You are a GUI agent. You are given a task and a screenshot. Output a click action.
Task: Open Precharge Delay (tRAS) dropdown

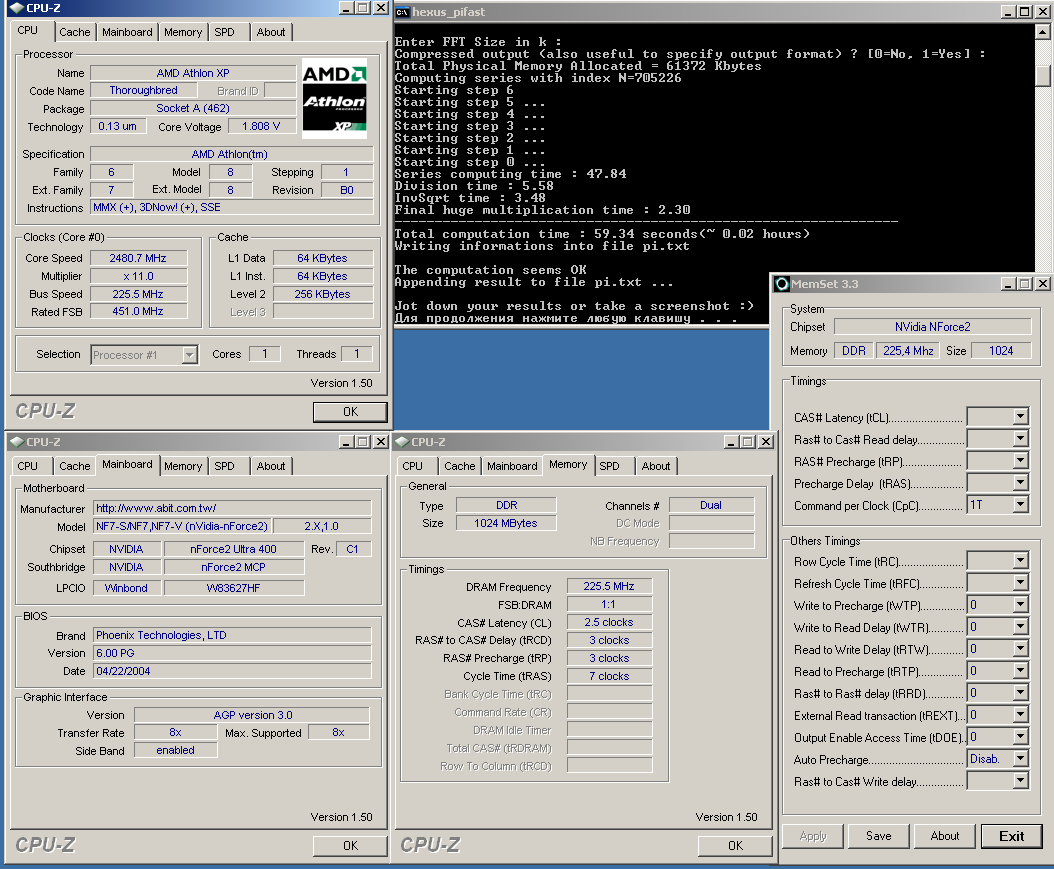click(1020, 483)
